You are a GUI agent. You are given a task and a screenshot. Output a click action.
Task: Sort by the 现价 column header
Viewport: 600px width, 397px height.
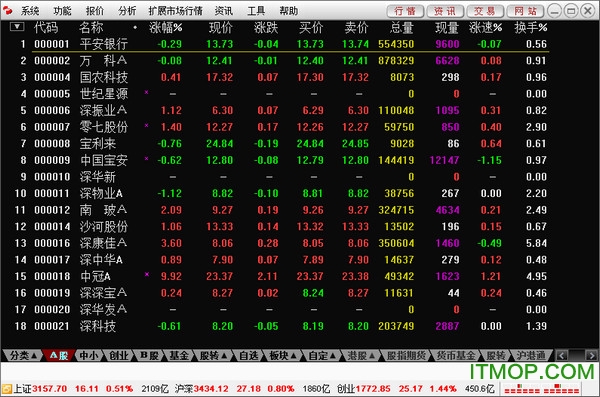(x=221, y=28)
